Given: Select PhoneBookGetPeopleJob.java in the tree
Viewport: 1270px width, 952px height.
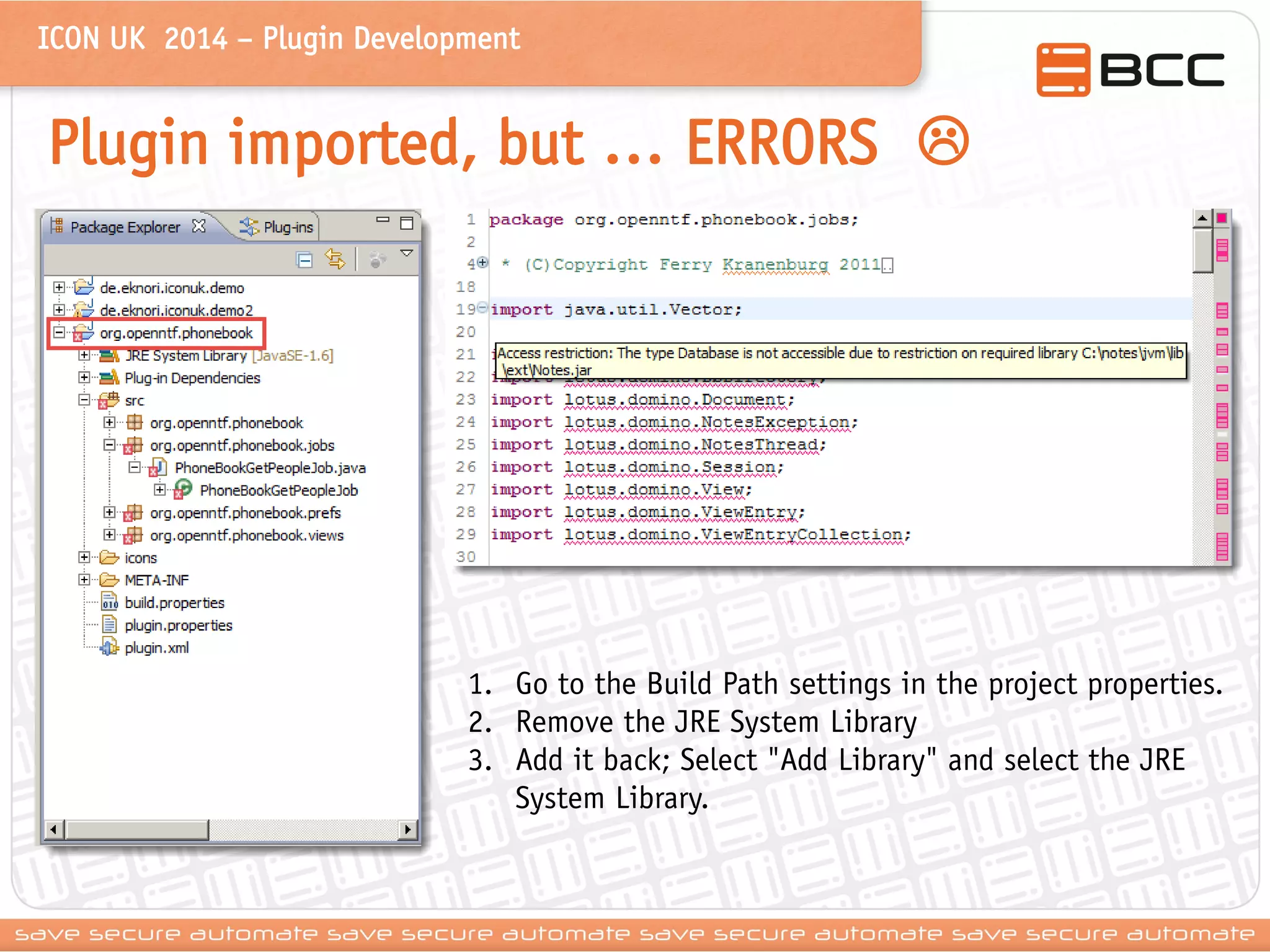Looking at the screenshot, I should 270,468.
